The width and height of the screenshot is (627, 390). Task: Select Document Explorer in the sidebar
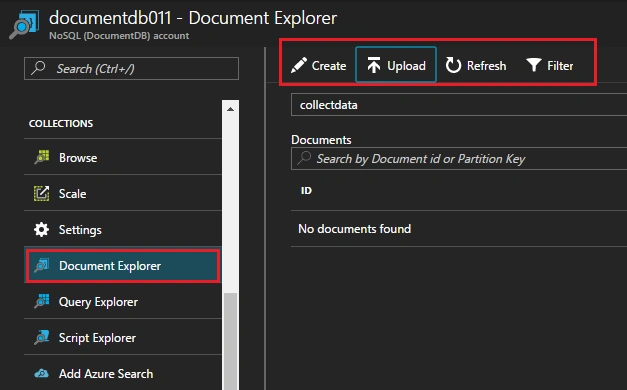pyautogui.click(x=123, y=265)
